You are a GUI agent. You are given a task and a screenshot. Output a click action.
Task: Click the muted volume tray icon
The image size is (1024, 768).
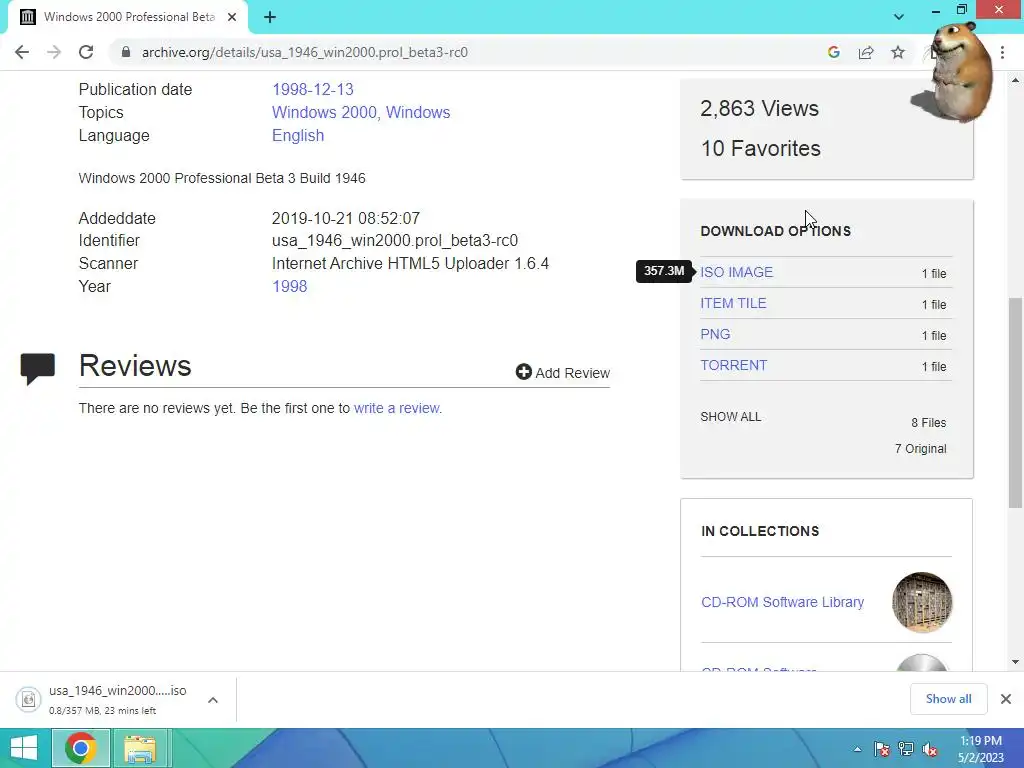point(930,749)
